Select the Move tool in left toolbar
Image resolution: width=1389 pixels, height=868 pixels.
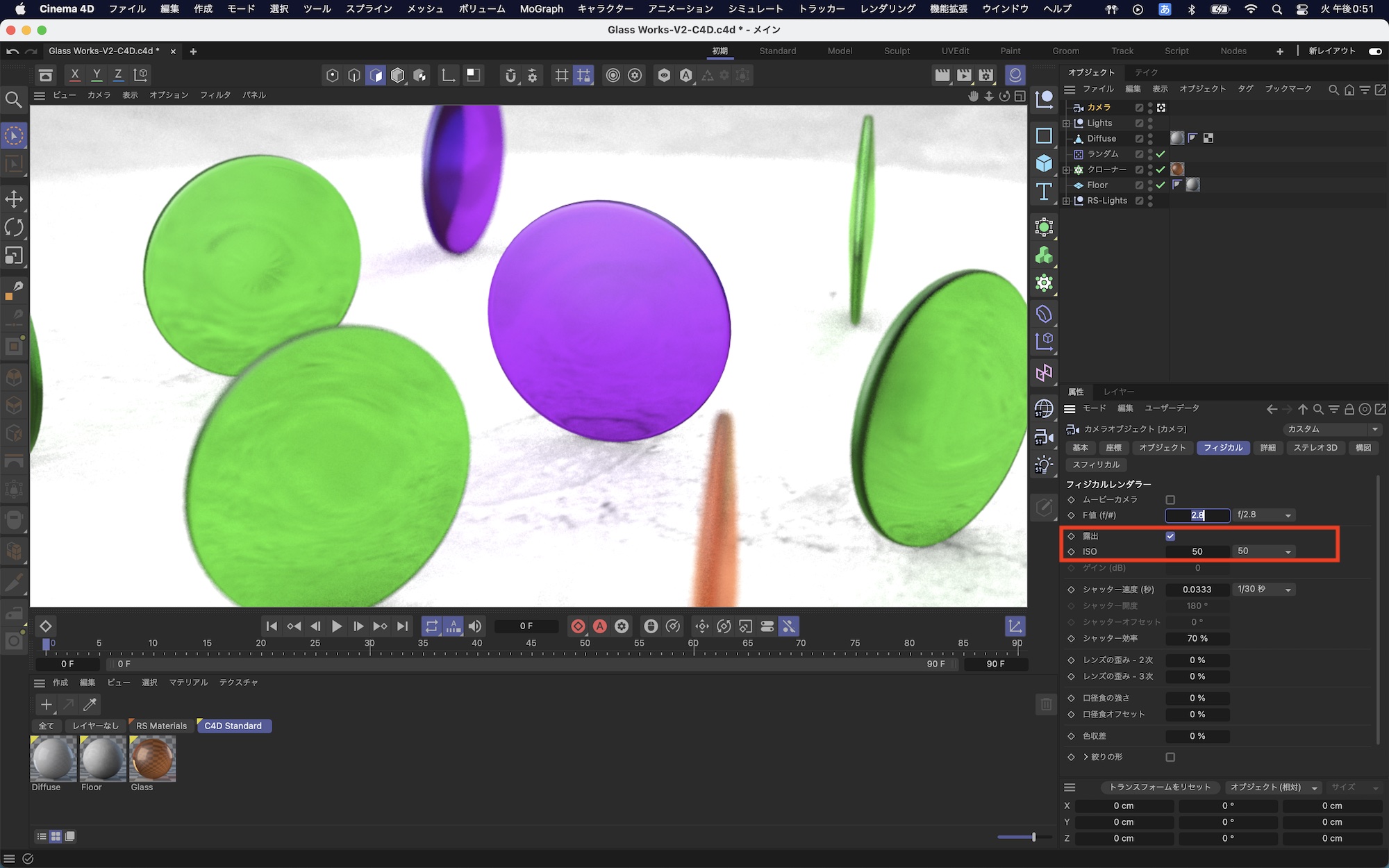14,199
